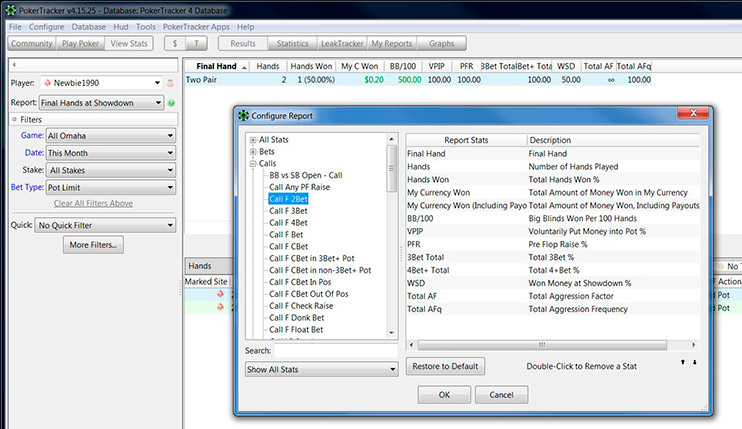Close the Configure Report dialog
This screenshot has width=742, height=429.
(693, 113)
